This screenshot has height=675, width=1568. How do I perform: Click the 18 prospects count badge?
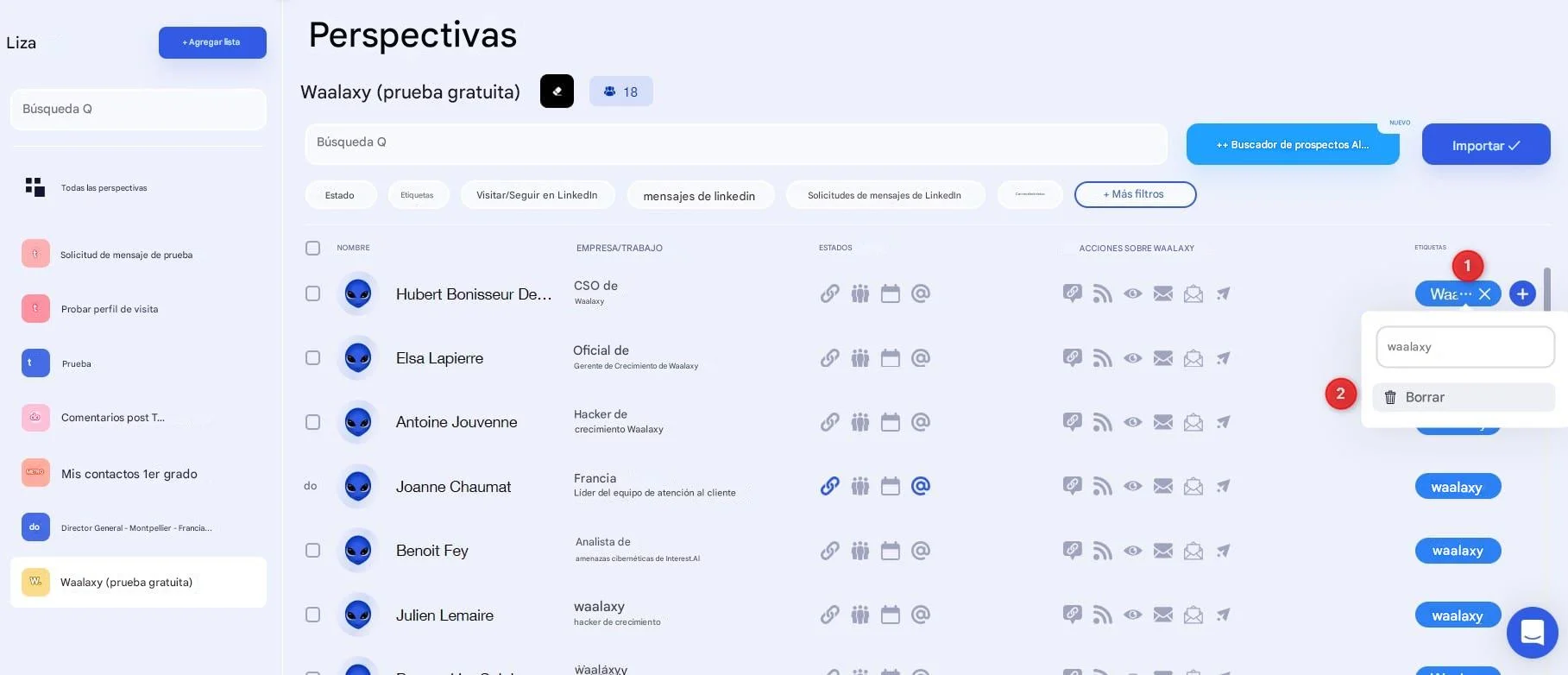tap(621, 91)
